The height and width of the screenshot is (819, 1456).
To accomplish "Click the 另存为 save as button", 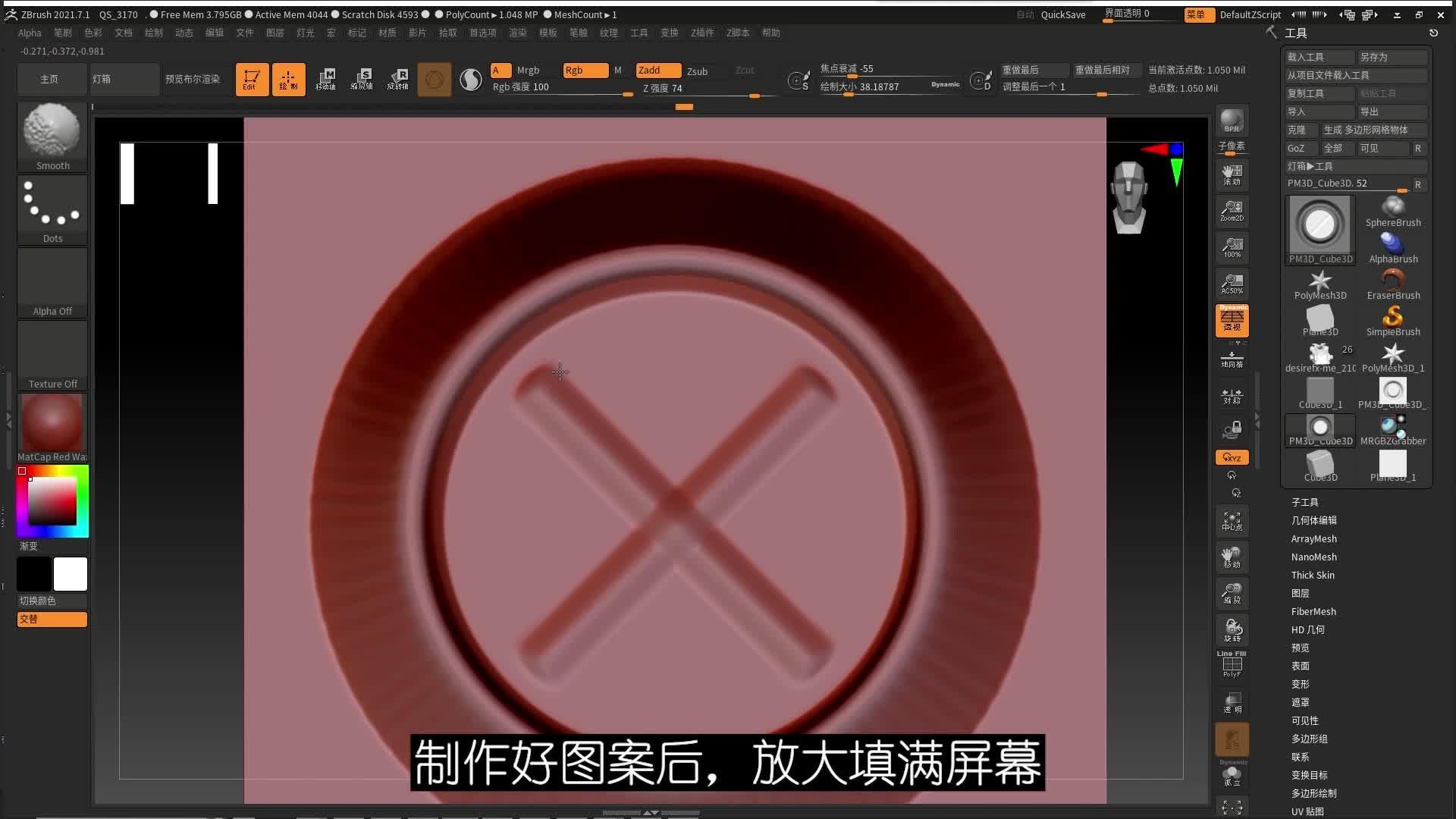I will (1392, 57).
